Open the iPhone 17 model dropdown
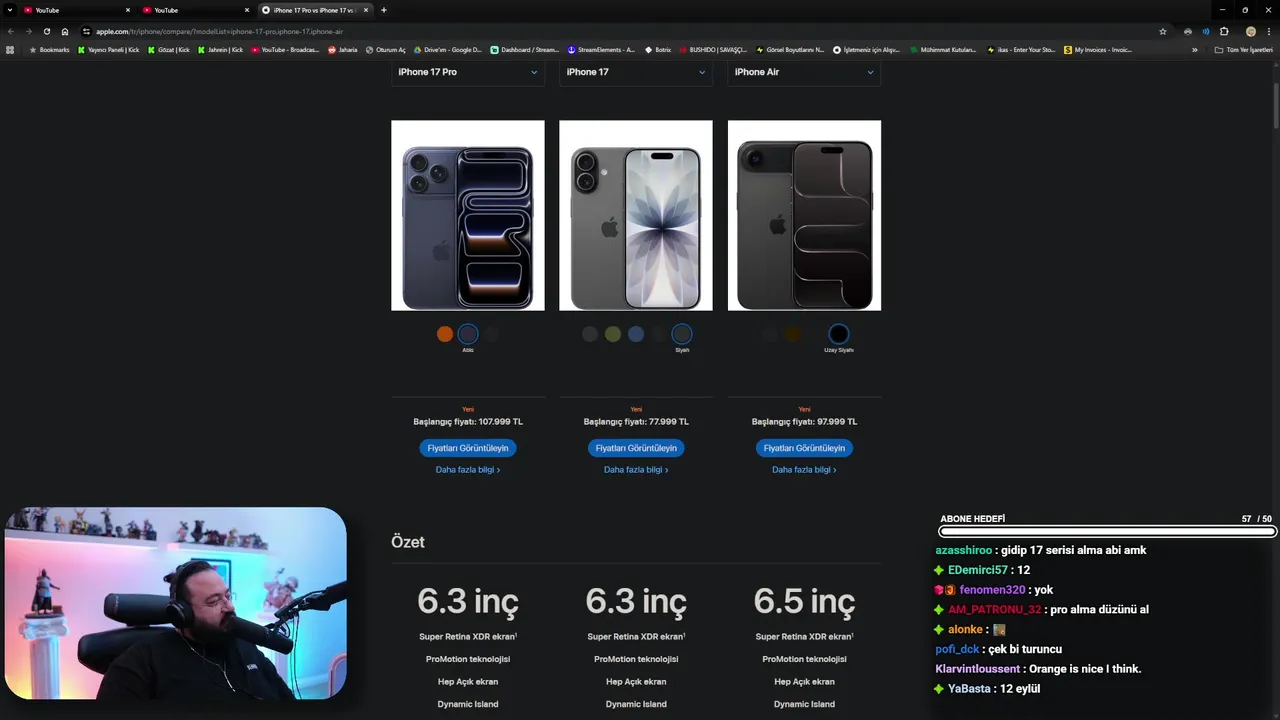The image size is (1280, 720). pos(635,72)
